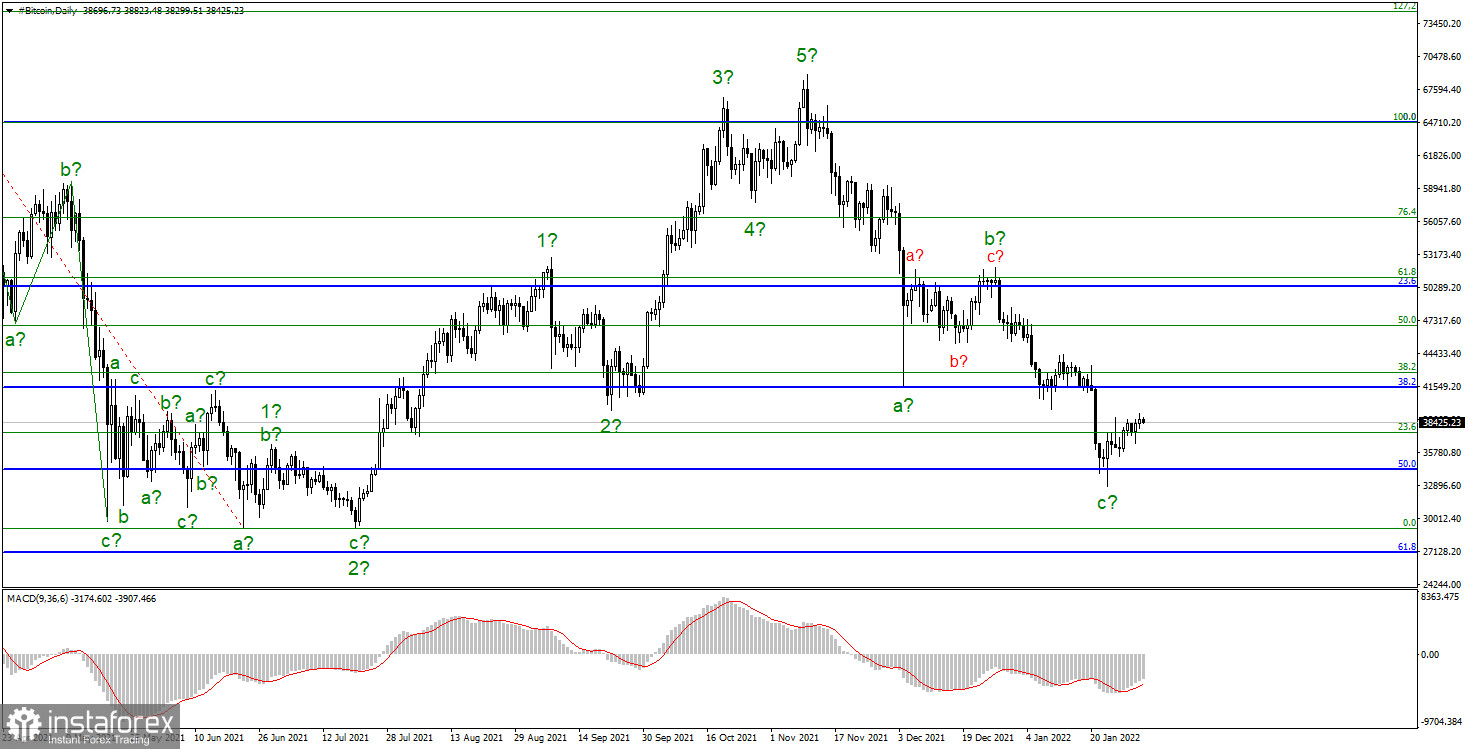The height and width of the screenshot is (749, 1468).
Task: Click the 50289.20 price axis label
Action: point(1442,288)
